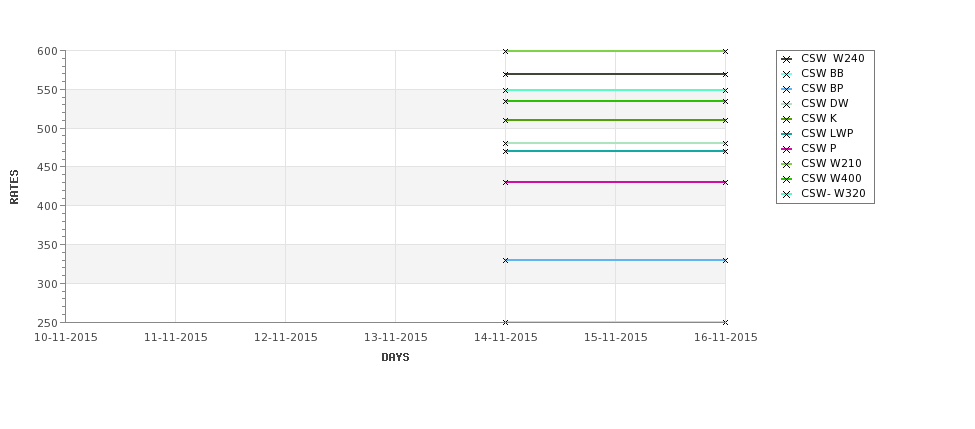This screenshot has height=429, width=975.
Task: Click the CSW LWP legend marker icon
Action: tap(787, 134)
